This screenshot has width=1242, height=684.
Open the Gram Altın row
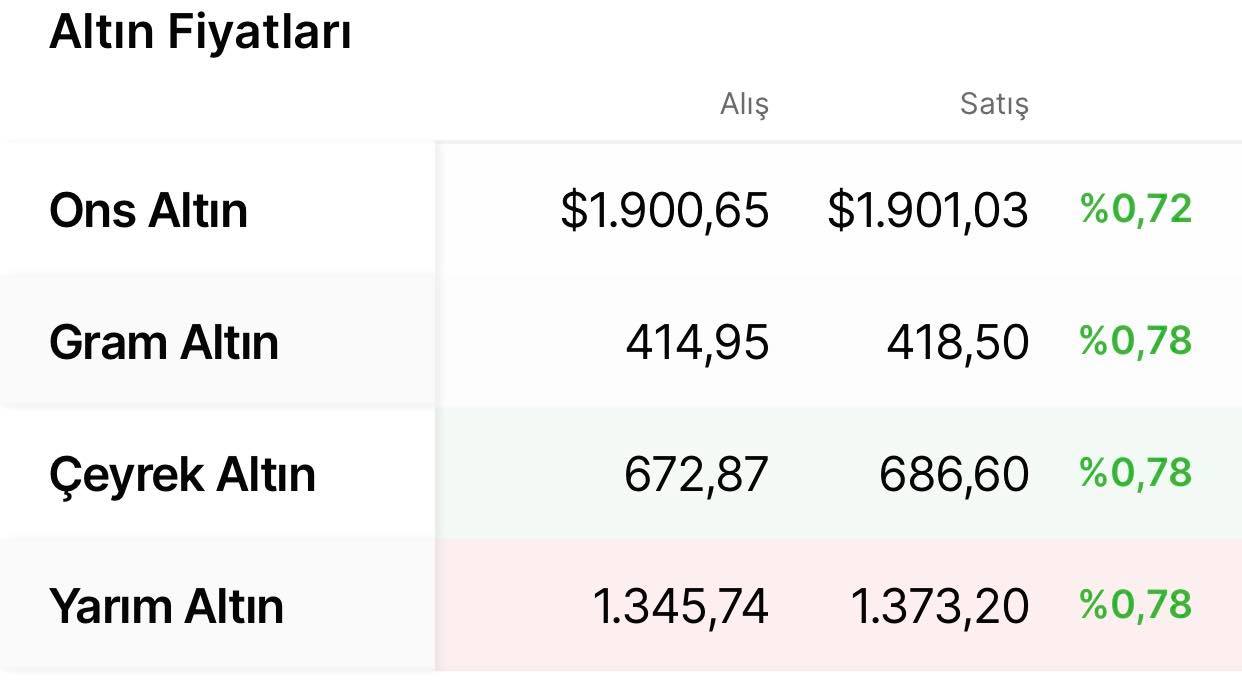pyautogui.click(x=621, y=342)
